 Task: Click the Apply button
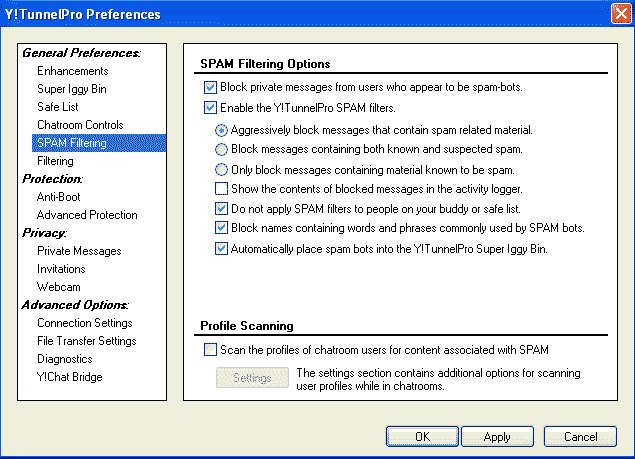coord(497,437)
